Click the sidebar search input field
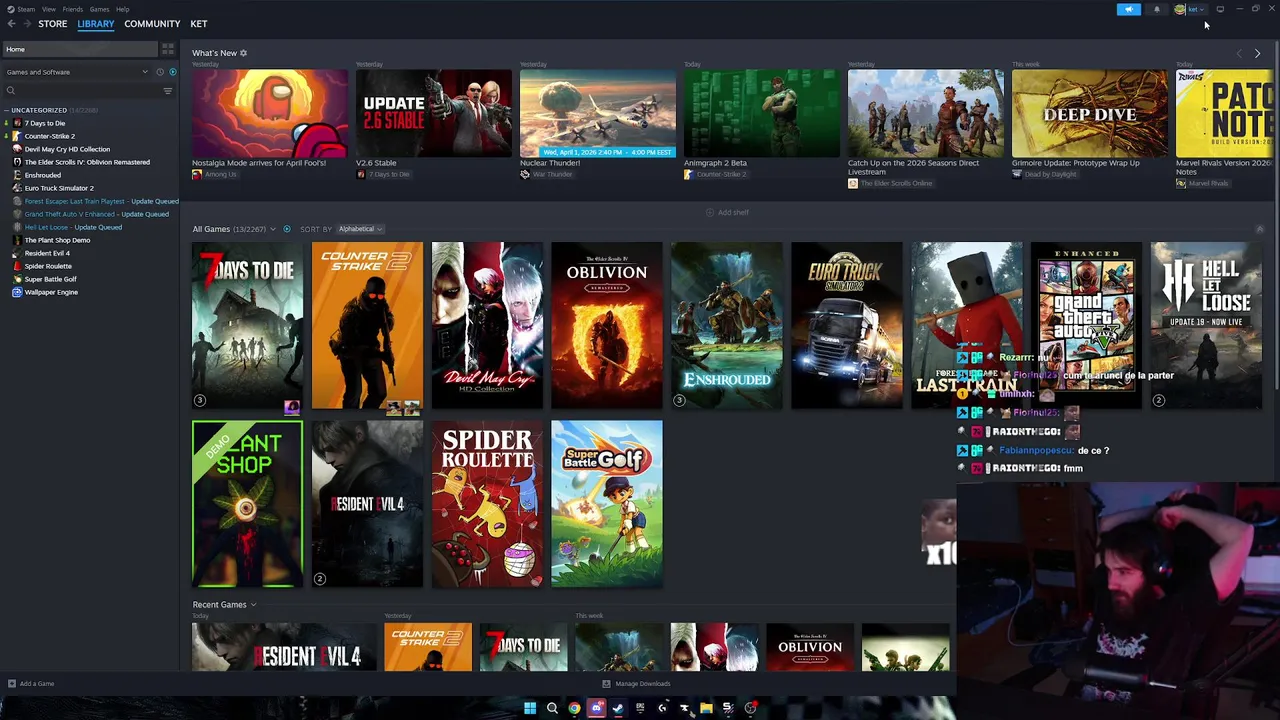1280x720 pixels. point(88,91)
